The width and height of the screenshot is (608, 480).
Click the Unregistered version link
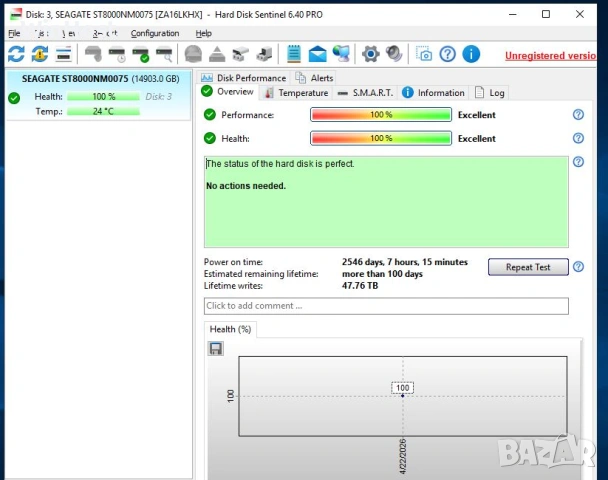[x=550, y=55]
